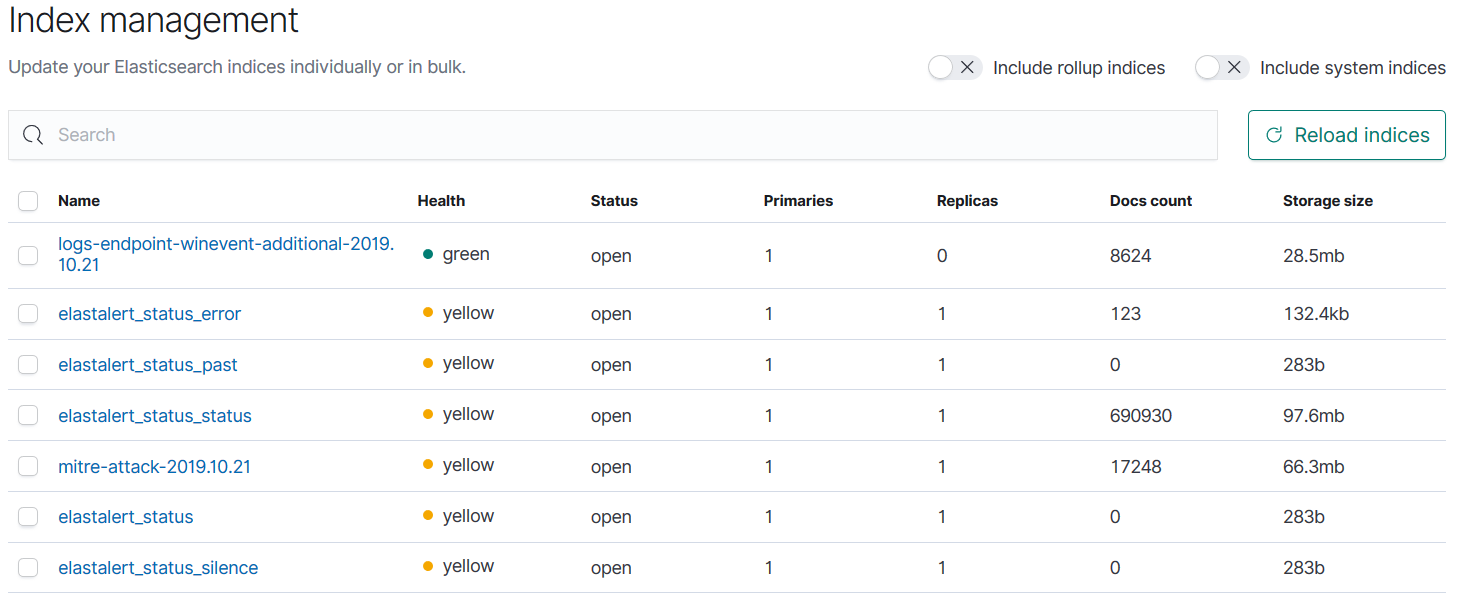The width and height of the screenshot is (1461, 610).
Task: Select the checkbox for mitre-attack-2019.10.21
Action: pyautogui.click(x=28, y=465)
